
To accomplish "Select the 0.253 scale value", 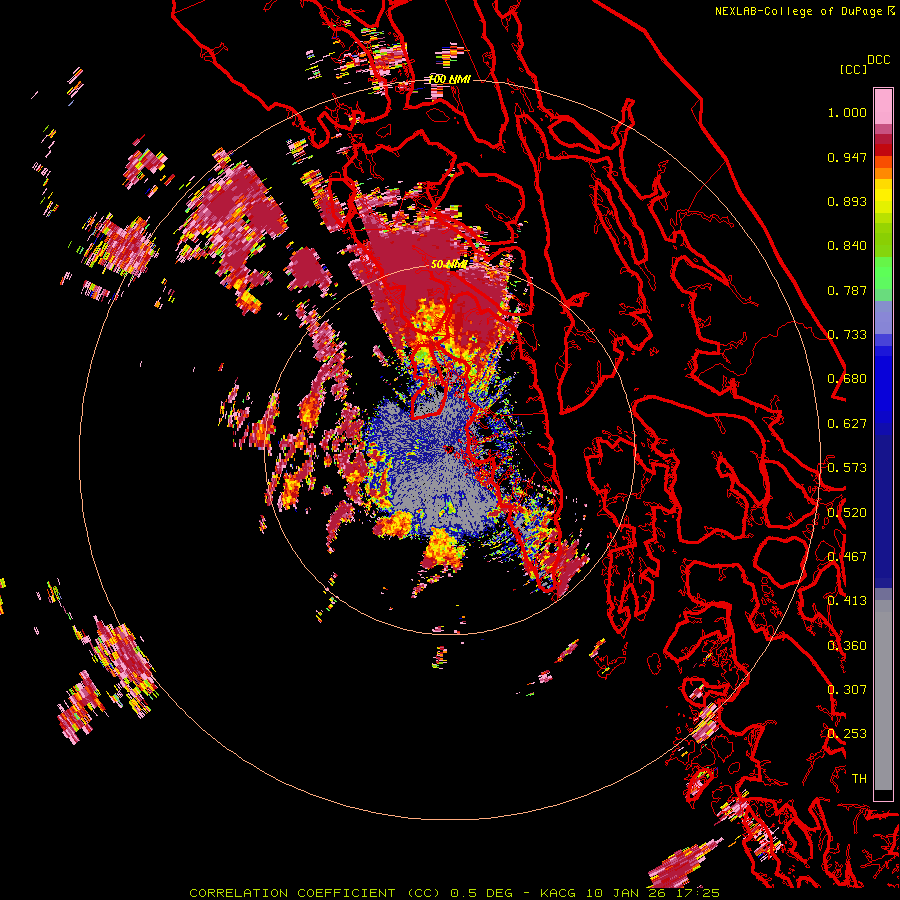I will pyautogui.click(x=847, y=734).
